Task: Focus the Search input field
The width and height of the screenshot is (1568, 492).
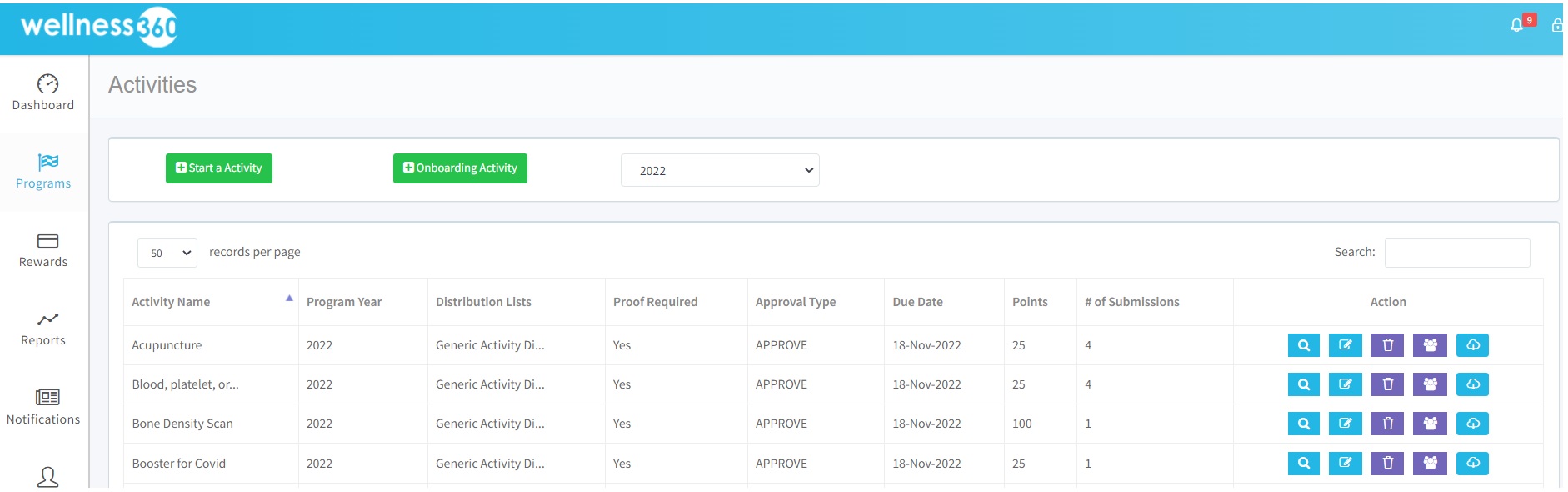Action: pos(1457,253)
